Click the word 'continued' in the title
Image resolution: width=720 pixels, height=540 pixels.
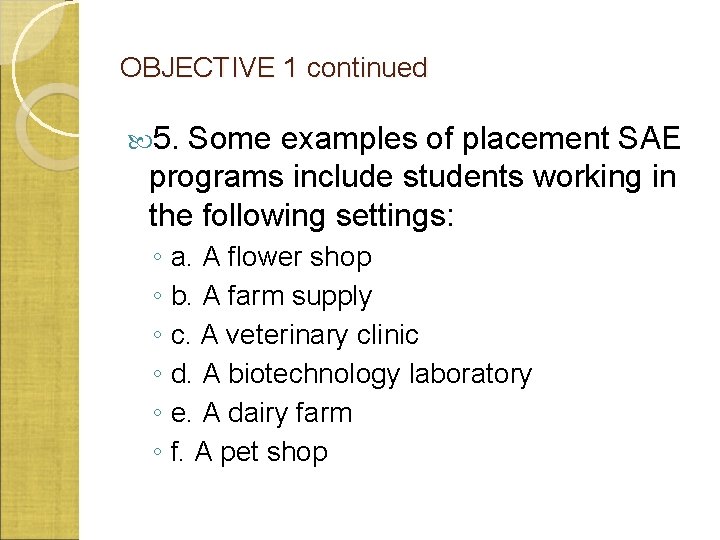coord(367,68)
